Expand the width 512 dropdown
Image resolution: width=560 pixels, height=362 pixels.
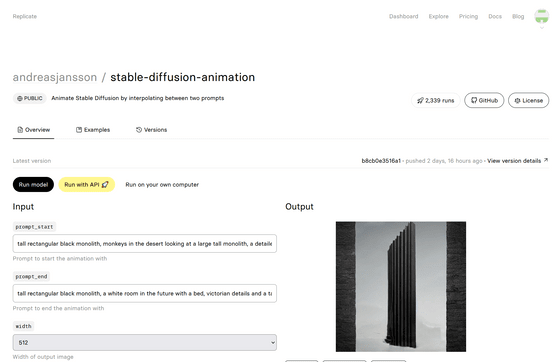(145, 342)
